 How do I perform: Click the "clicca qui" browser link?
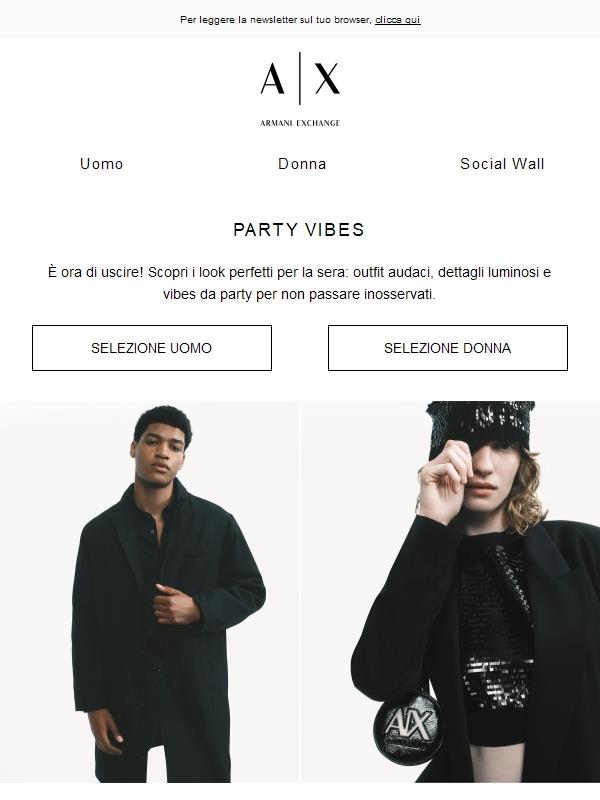tap(397, 20)
